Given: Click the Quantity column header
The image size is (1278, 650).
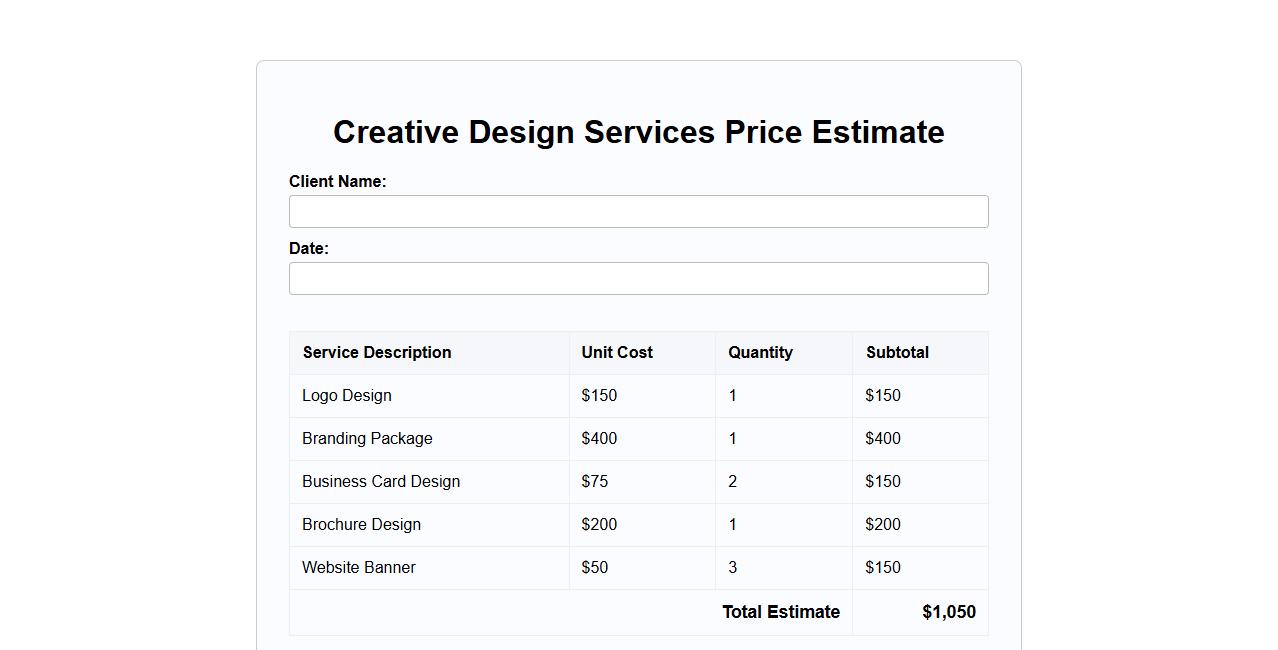Looking at the screenshot, I should 760,353.
